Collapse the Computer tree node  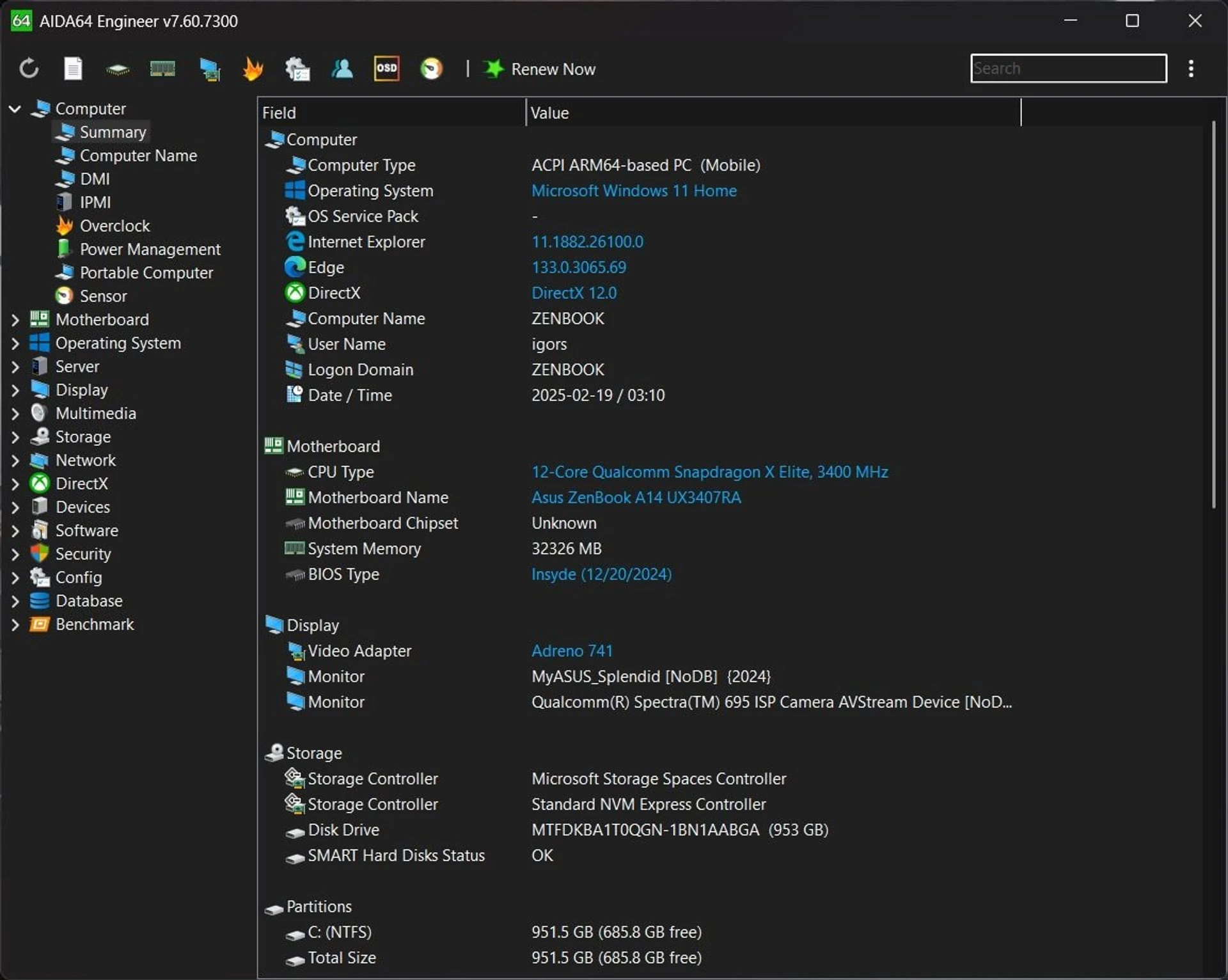(x=15, y=109)
